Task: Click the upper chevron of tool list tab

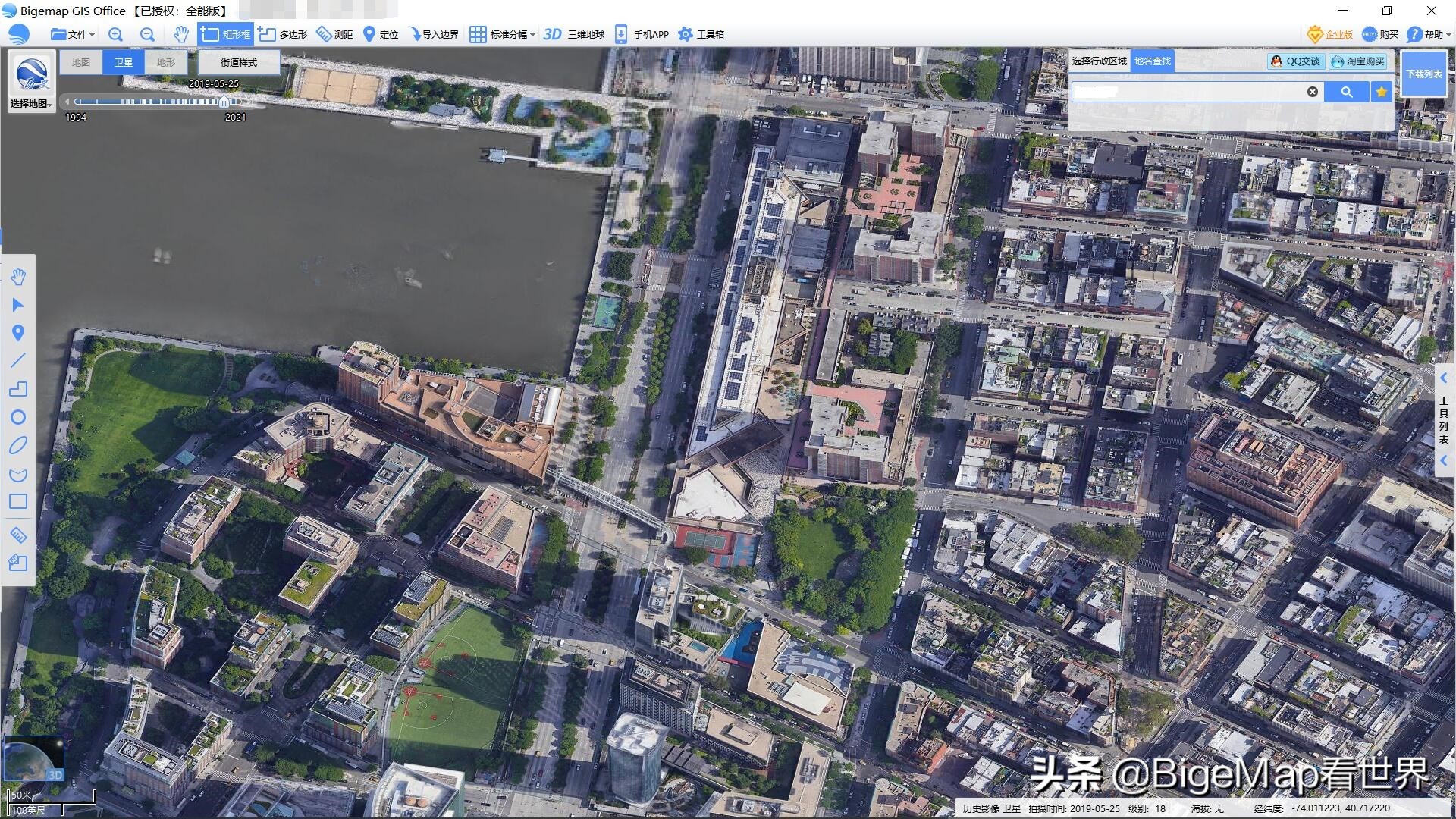Action: click(x=1444, y=378)
